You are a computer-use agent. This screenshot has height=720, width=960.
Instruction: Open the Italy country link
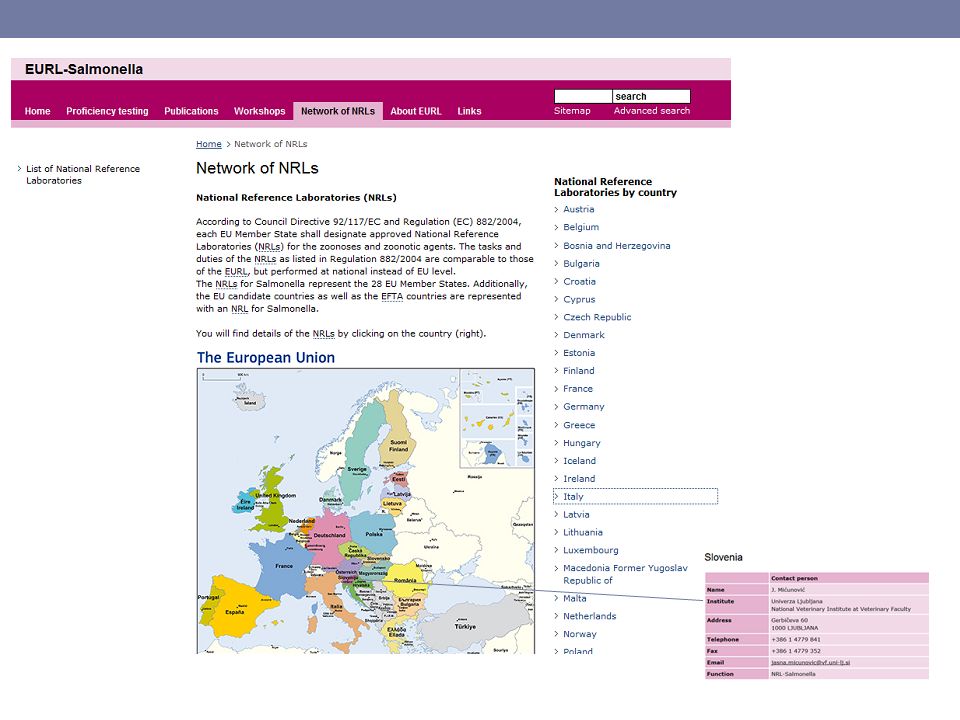(x=573, y=497)
